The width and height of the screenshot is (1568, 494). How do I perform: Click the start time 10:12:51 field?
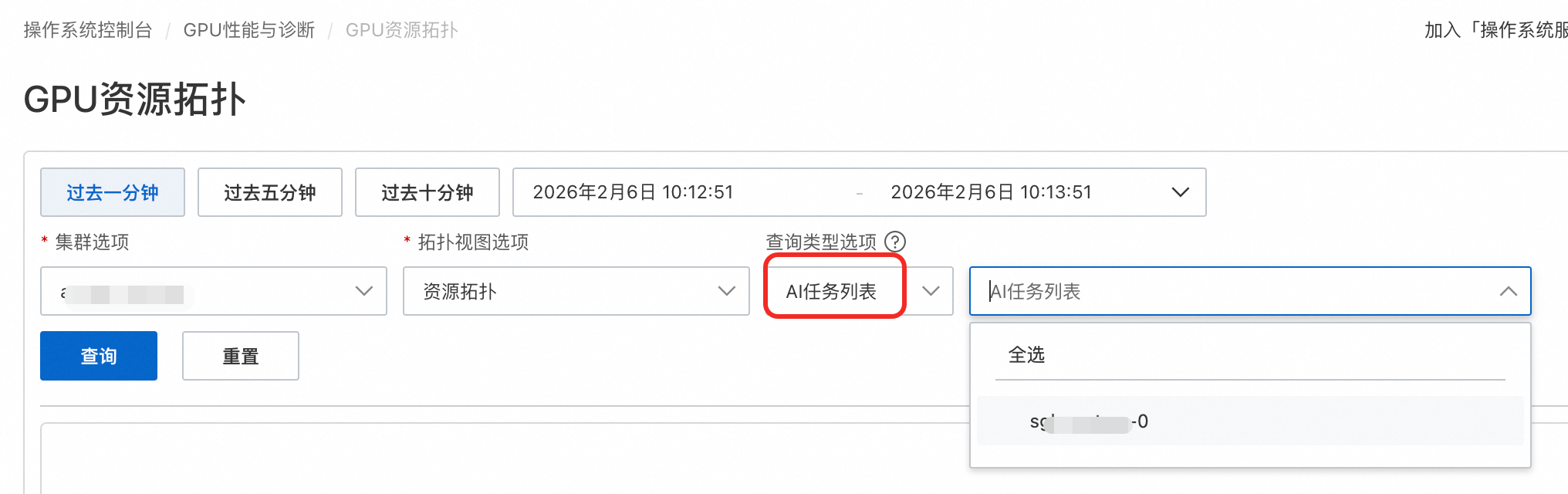[x=633, y=192]
